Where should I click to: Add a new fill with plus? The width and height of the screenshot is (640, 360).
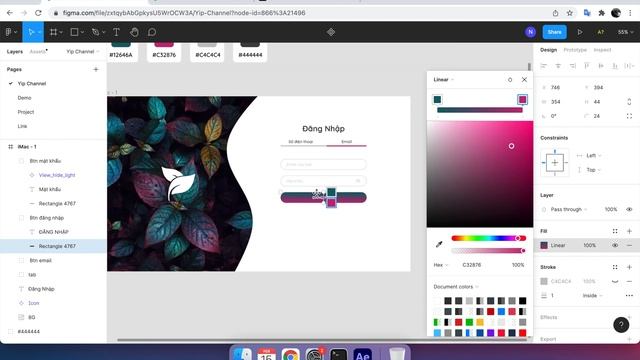[x=629, y=231]
